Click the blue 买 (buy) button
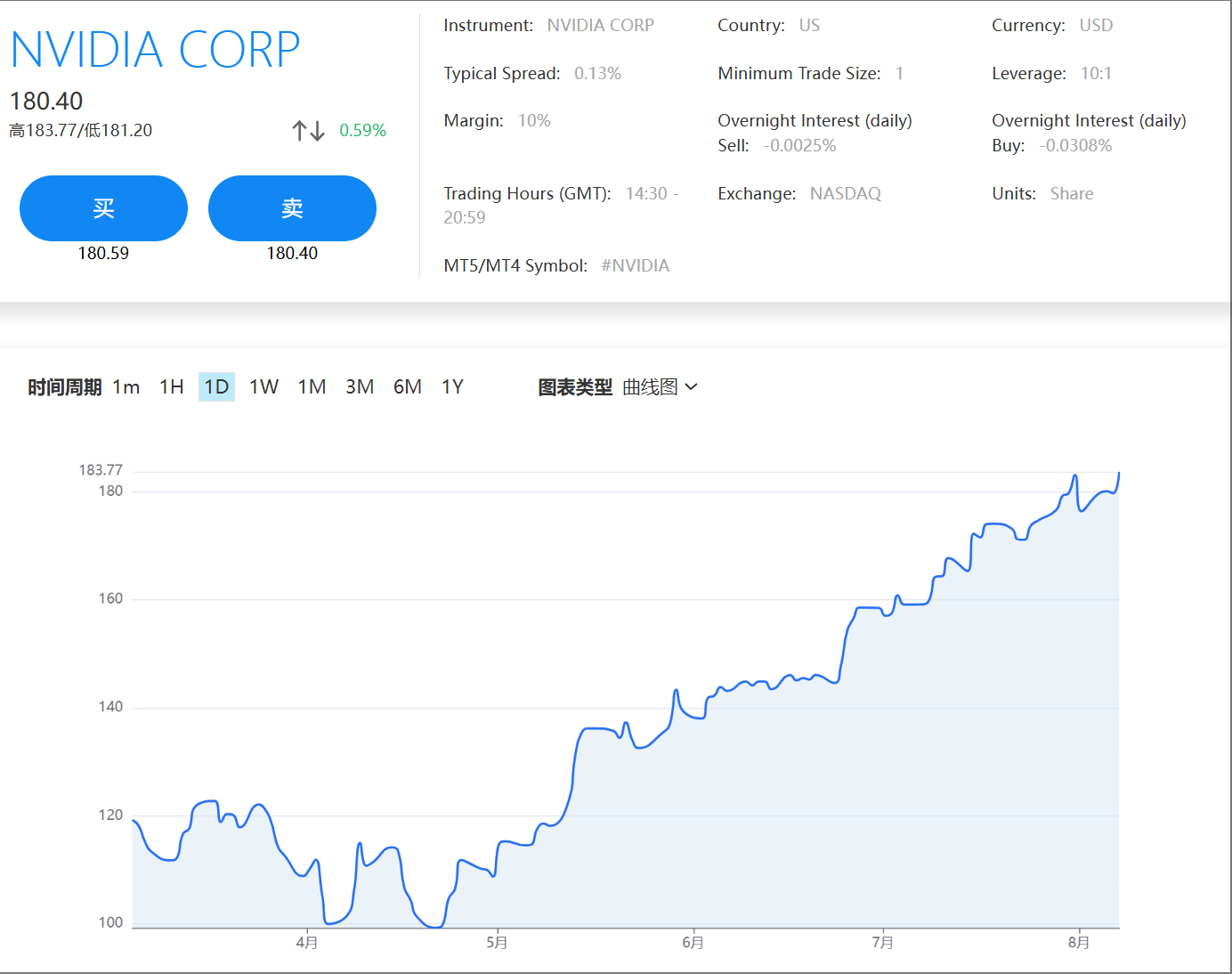This screenshot has width=1232, height=974. pyautogui.click(x=103, y=208)
